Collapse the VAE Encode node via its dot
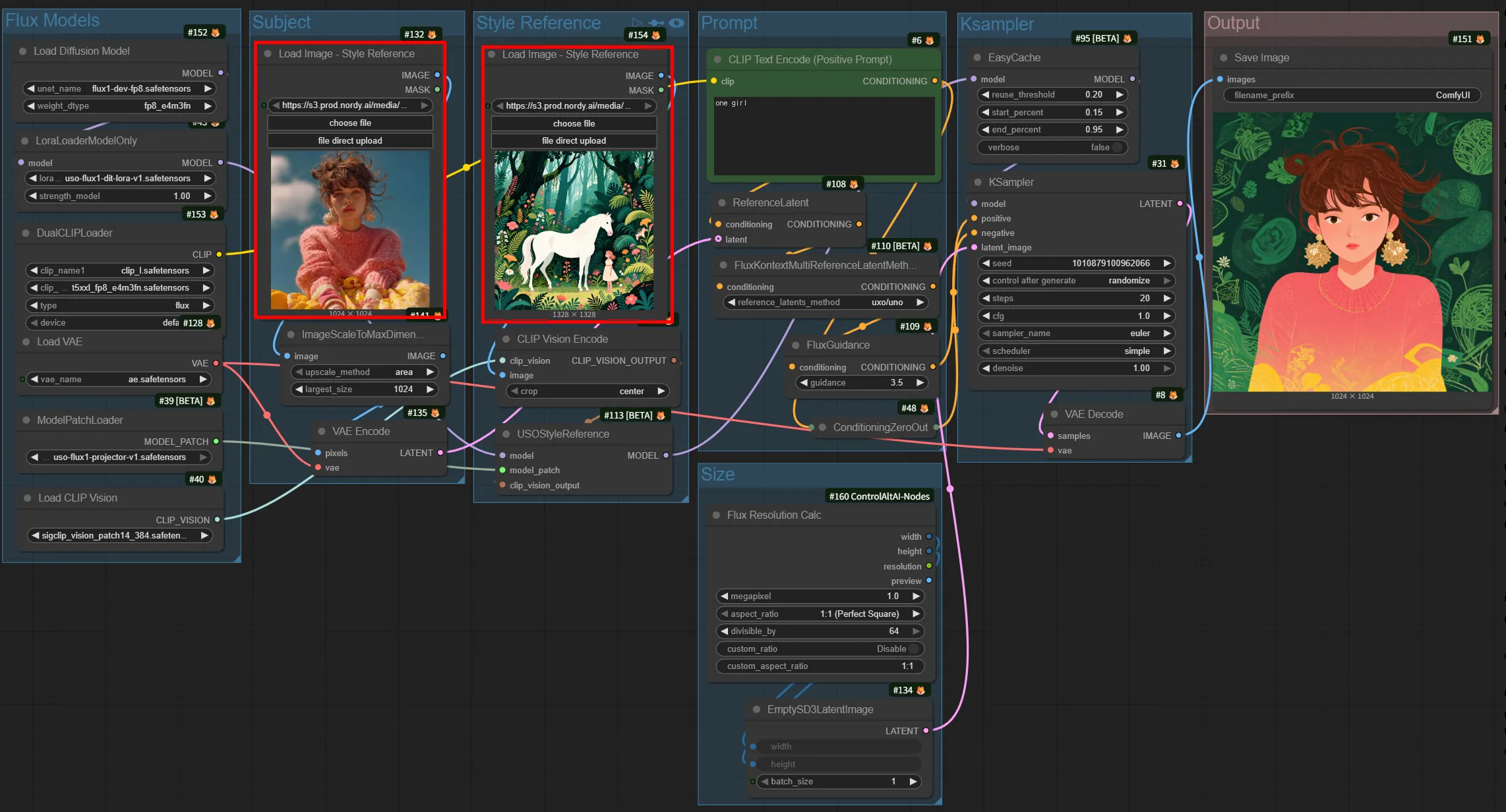The image size is (1506, 812). 322,432
